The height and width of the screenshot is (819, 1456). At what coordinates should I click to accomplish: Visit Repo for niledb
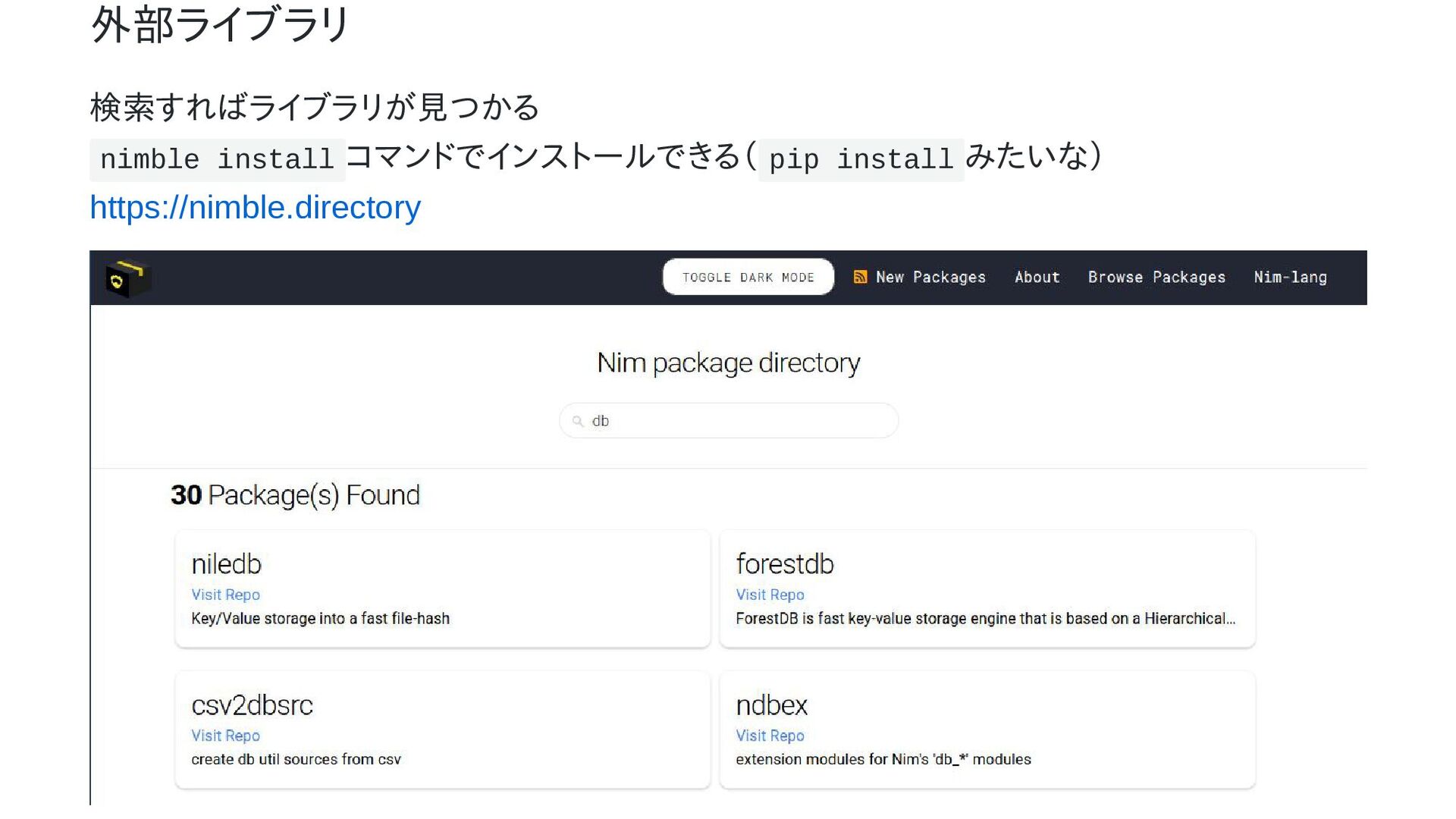coord(225,595)
